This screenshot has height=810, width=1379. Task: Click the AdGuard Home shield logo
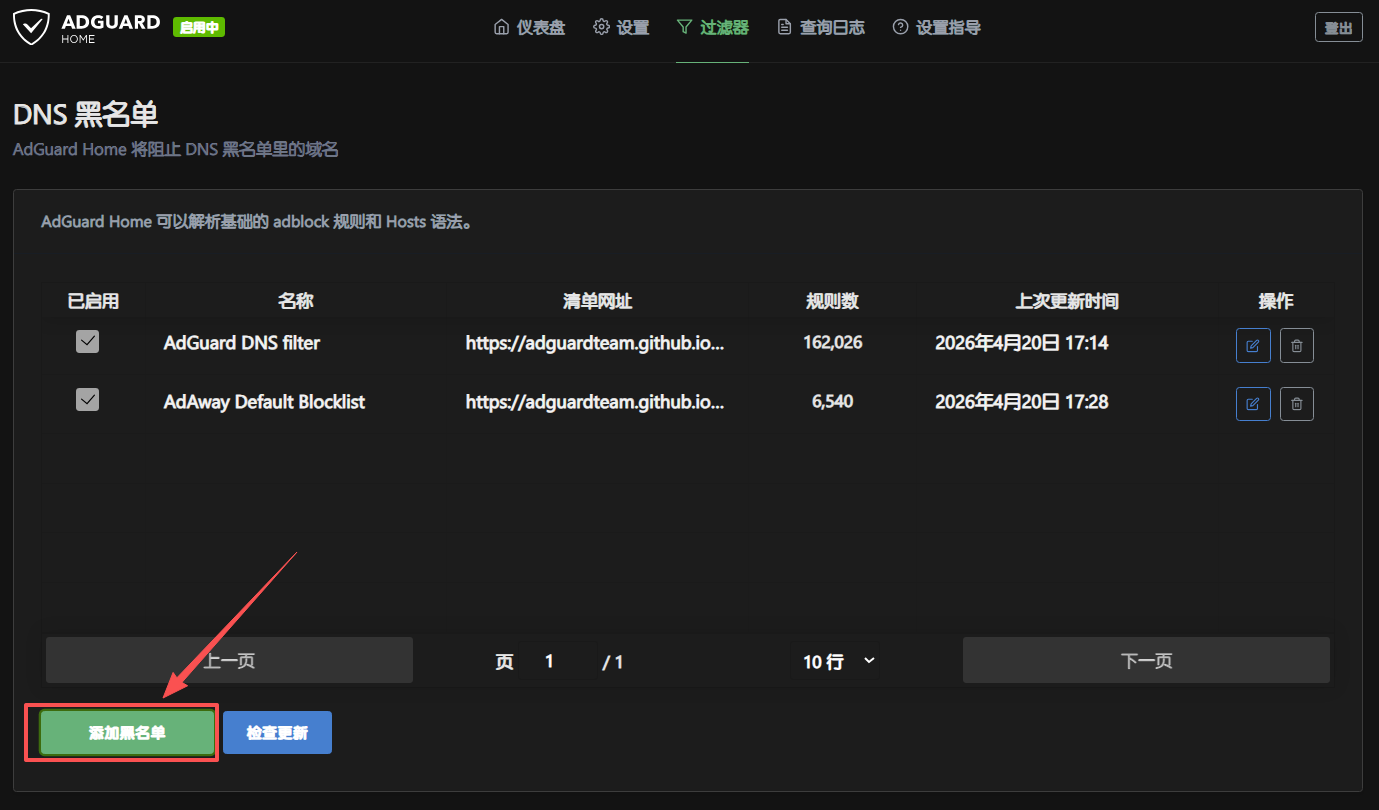[x=31, y=28]
